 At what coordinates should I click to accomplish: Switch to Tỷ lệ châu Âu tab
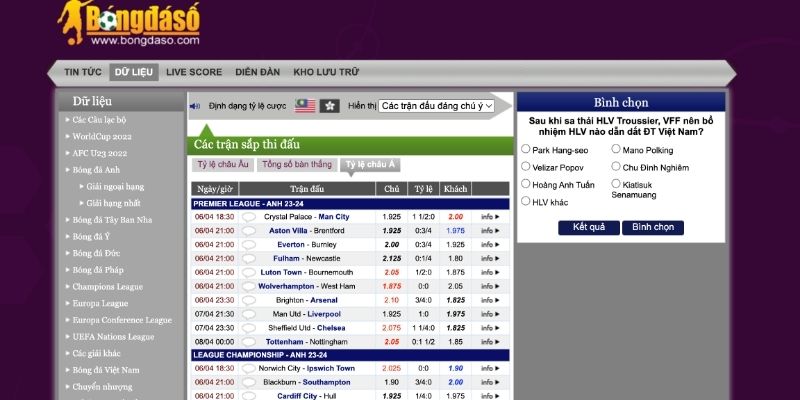pyautogui.click(x=222, y=165)
